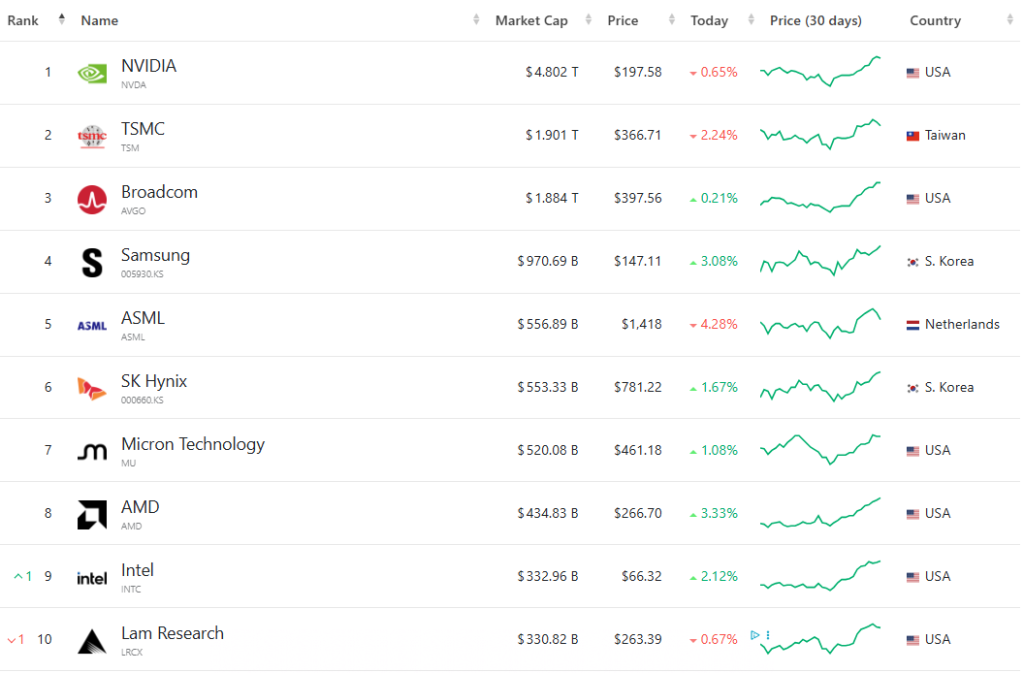Open SK Hynix via its logo
1024x673 pixels.
(92, 388)
